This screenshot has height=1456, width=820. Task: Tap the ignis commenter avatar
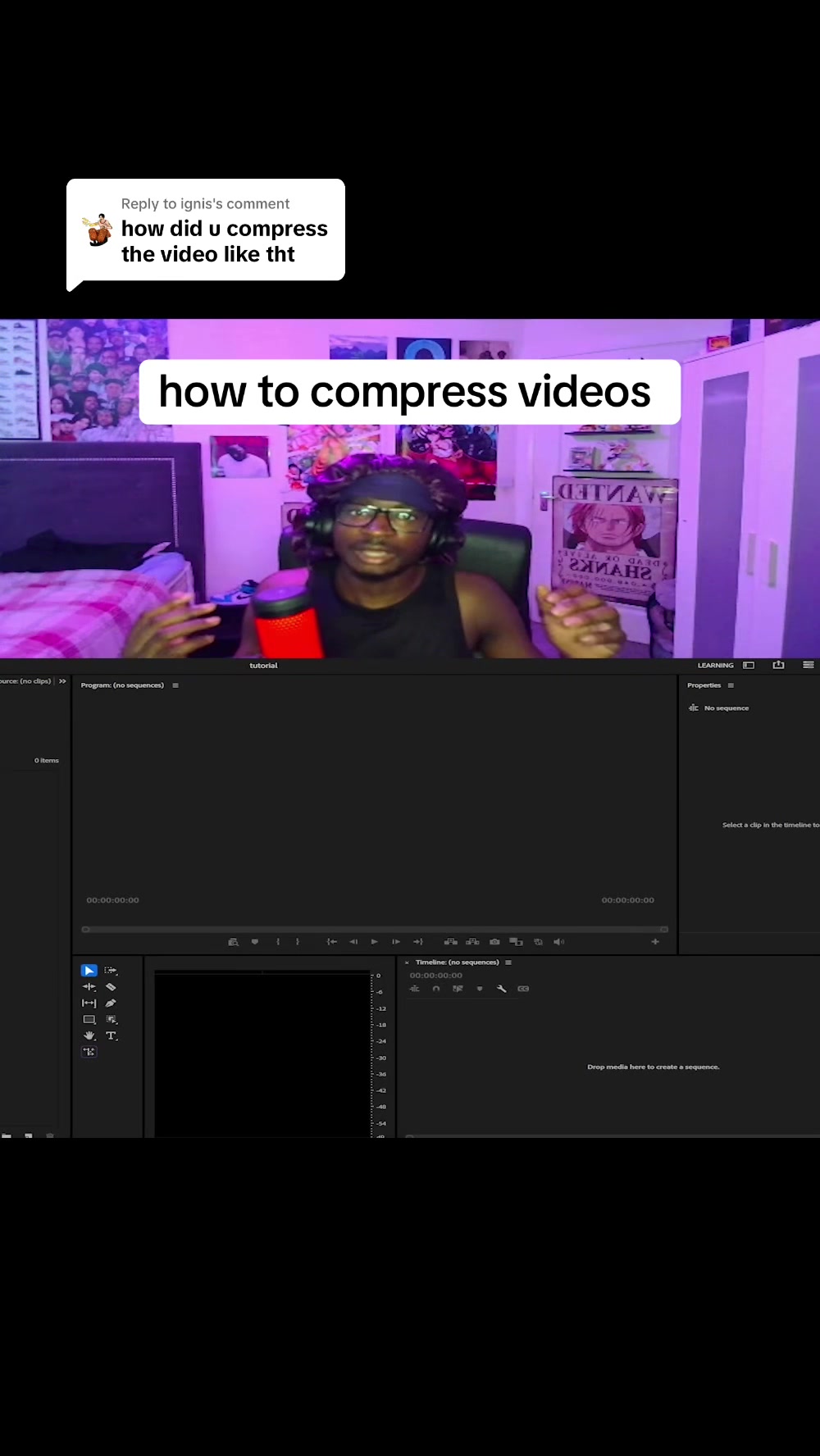pos(98,230)
